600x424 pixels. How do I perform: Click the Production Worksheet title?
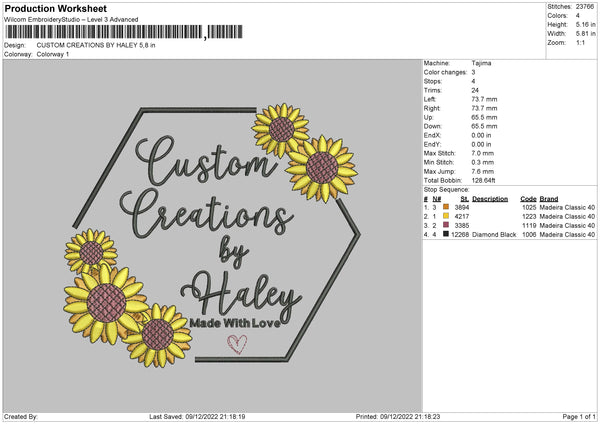56,8
